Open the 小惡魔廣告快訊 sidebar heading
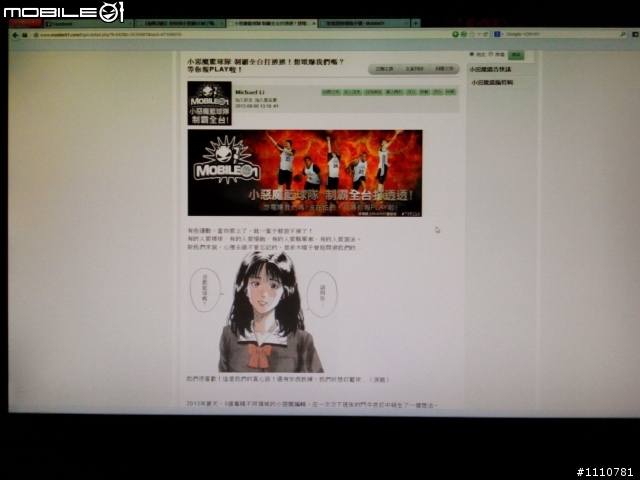The image size is (640, 480). tap(490, 69)
